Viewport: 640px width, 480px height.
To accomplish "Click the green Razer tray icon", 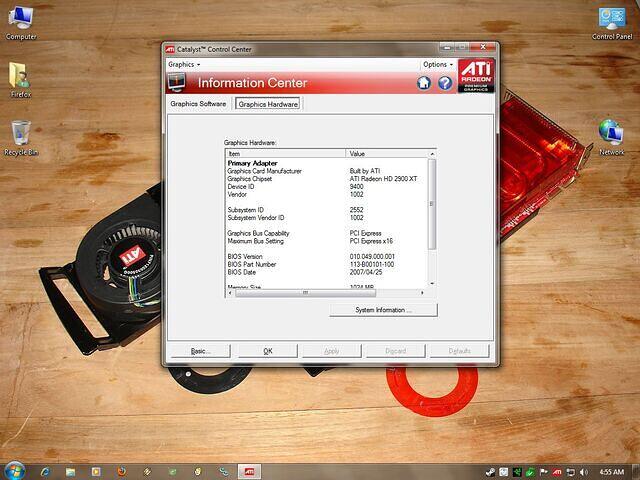I will coord(517,472).
